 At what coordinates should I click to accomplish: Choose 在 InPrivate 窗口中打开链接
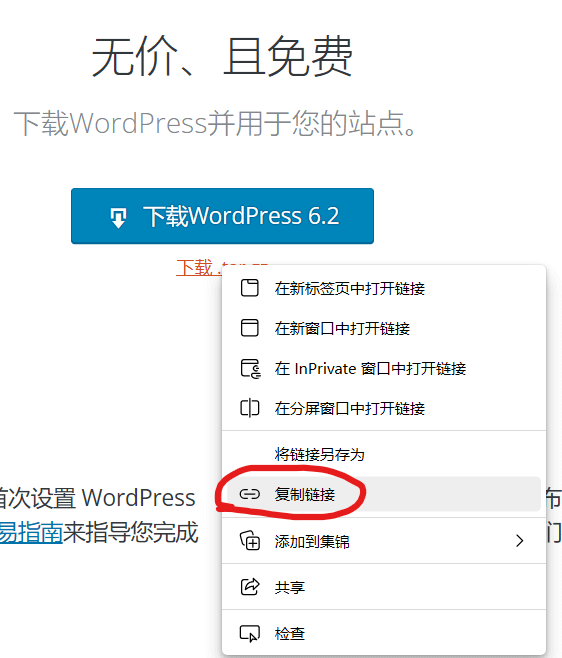[384, 368]
